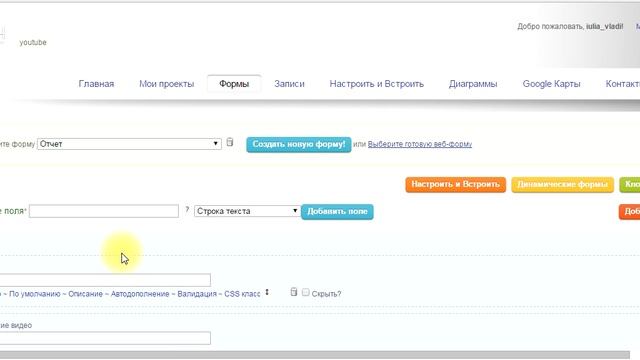Open Настроить и Встроить navigation tab

[x=377, y=84]
